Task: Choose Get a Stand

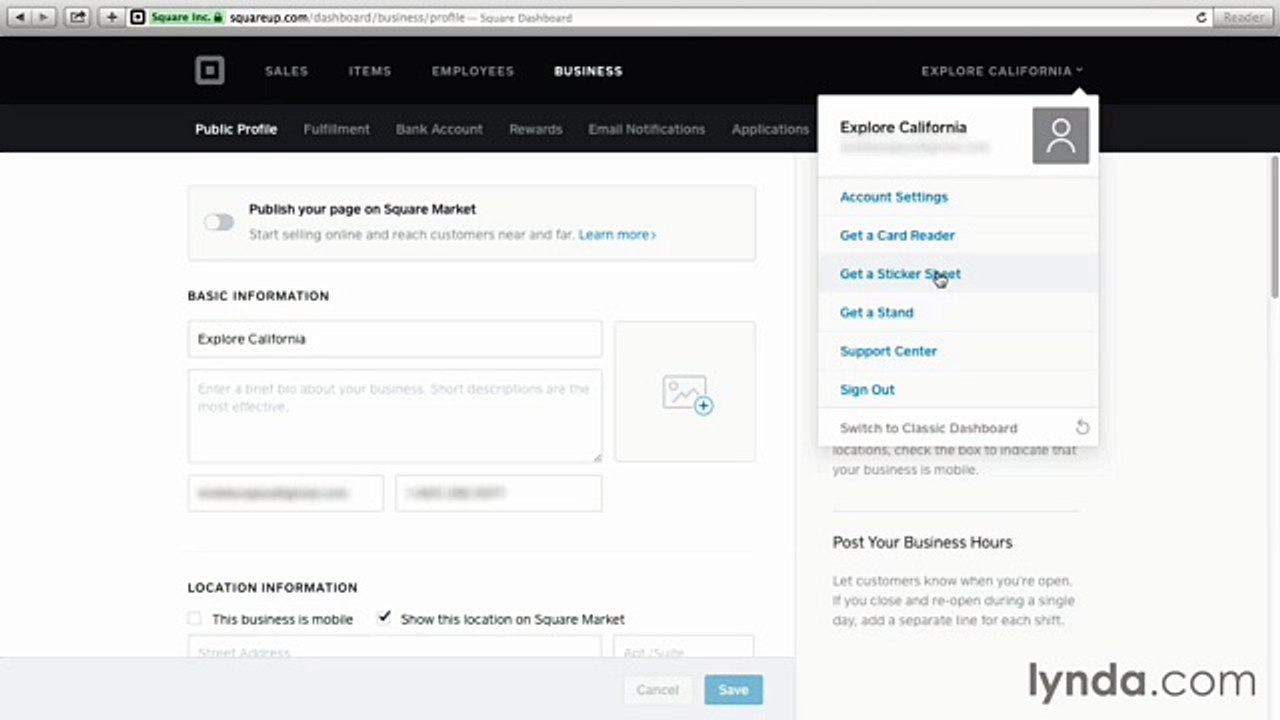Action: (x=958, y=312)
